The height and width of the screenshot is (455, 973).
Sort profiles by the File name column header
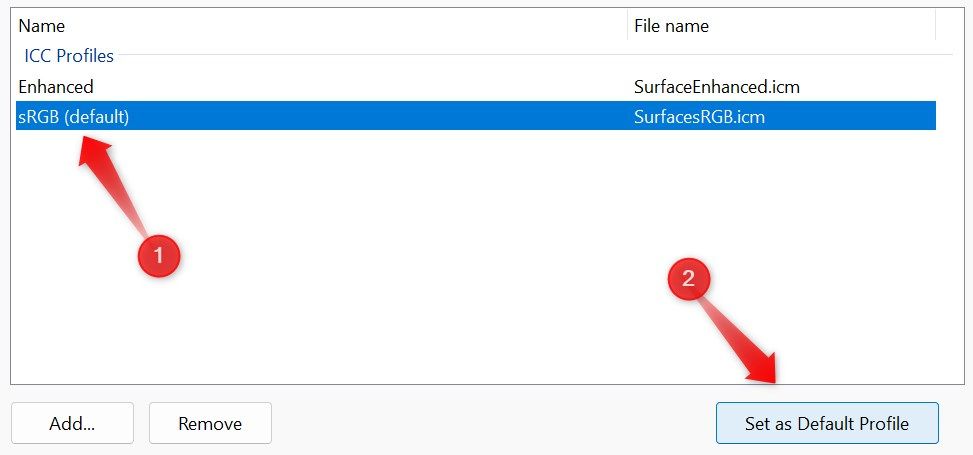782,25
